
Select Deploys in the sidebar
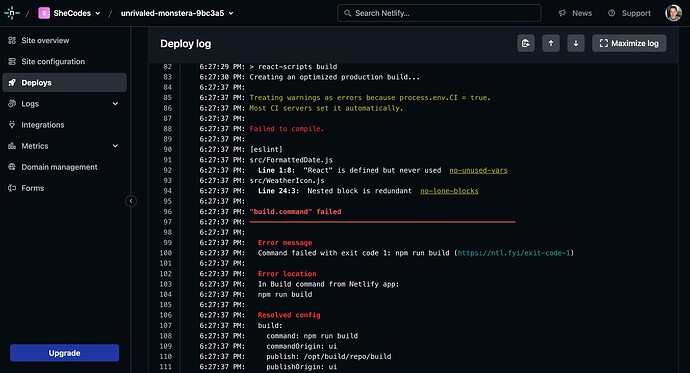(x=64, y=83)
